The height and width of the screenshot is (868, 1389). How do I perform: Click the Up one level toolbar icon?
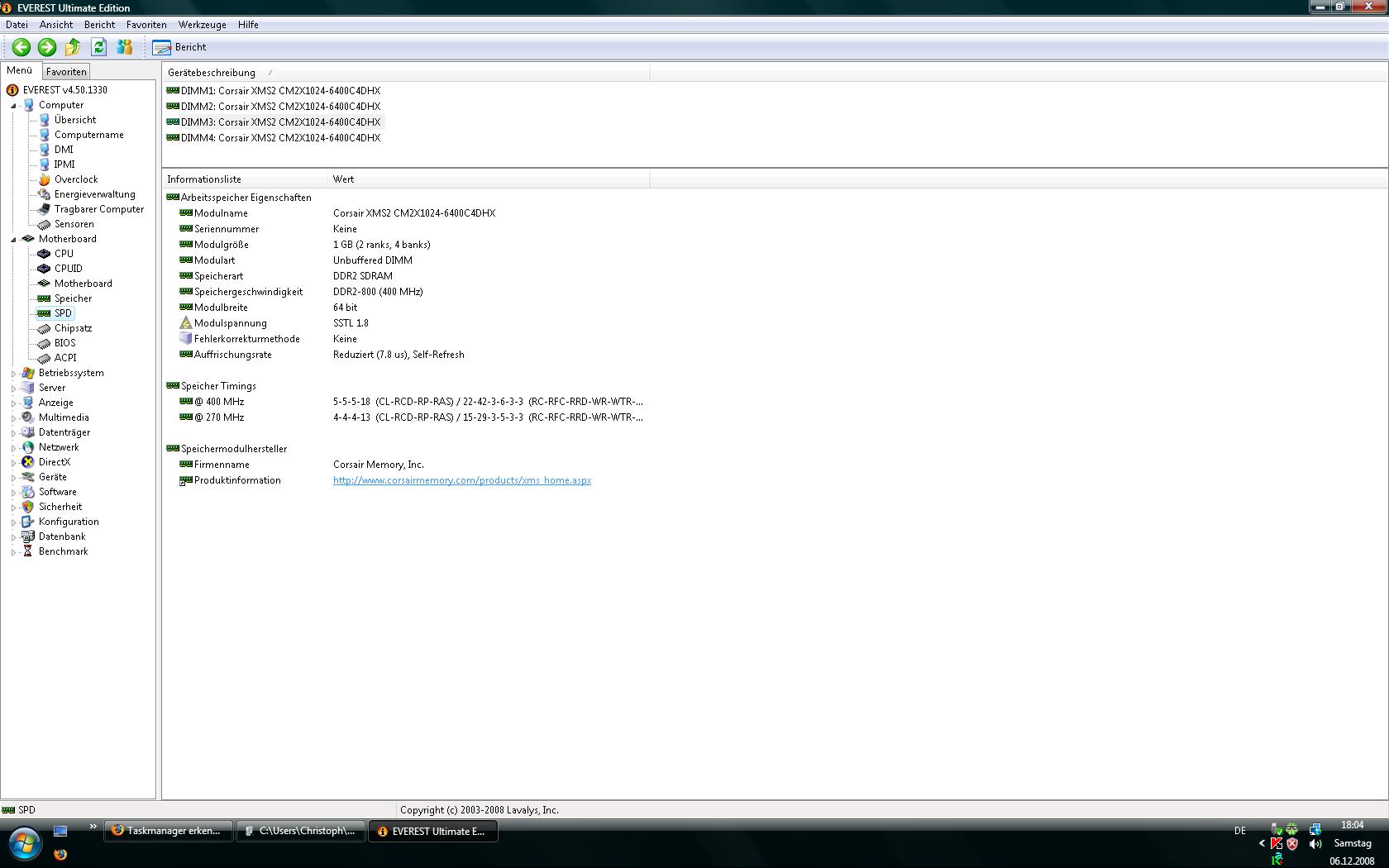[73, 47]
